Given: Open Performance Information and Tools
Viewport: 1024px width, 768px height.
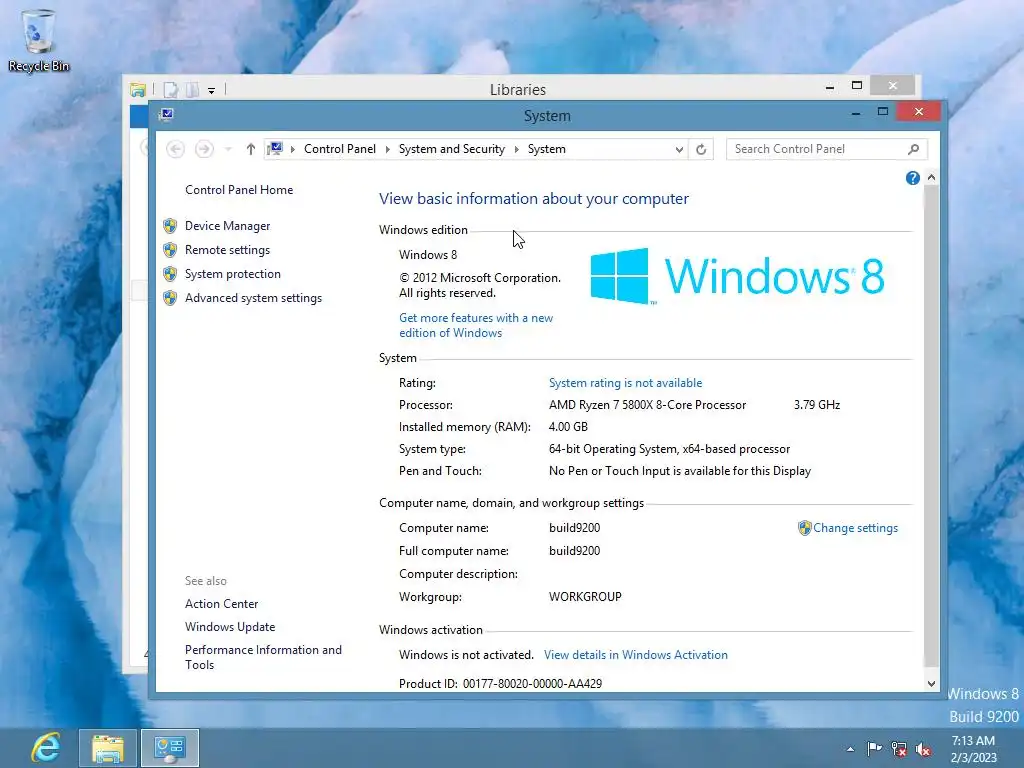Looking at the screenshot, I should (x=263, y=658).
